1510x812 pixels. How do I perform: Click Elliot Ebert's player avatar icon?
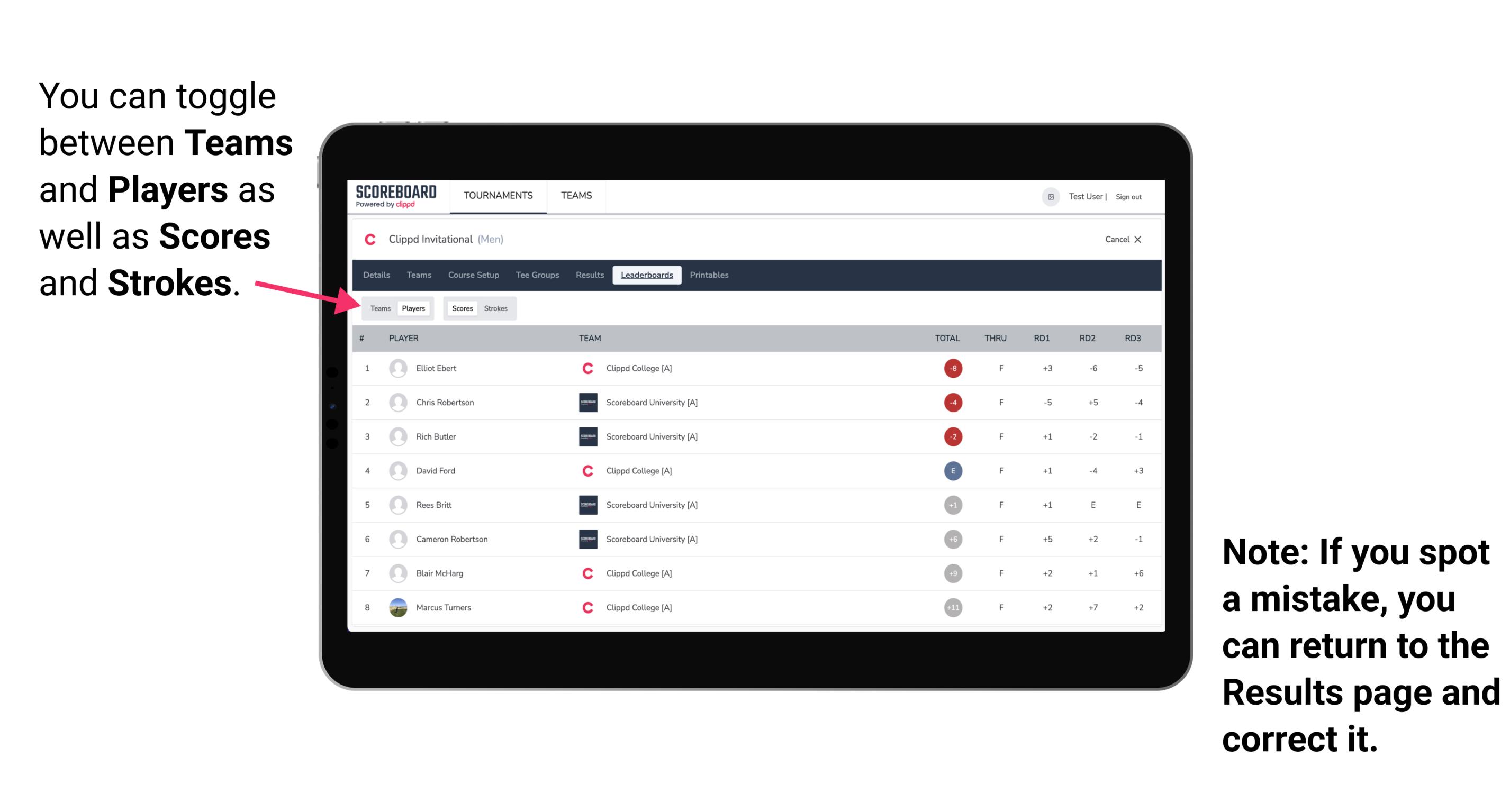coord(398,368)
